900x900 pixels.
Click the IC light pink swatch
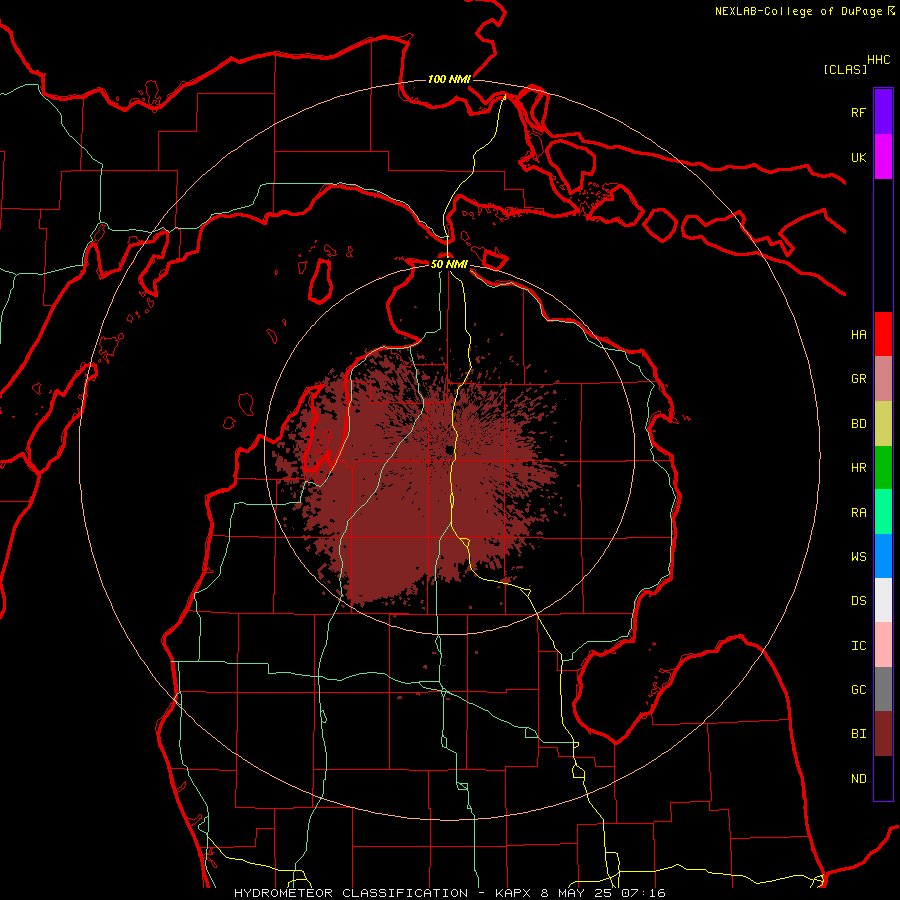(883, 645)
